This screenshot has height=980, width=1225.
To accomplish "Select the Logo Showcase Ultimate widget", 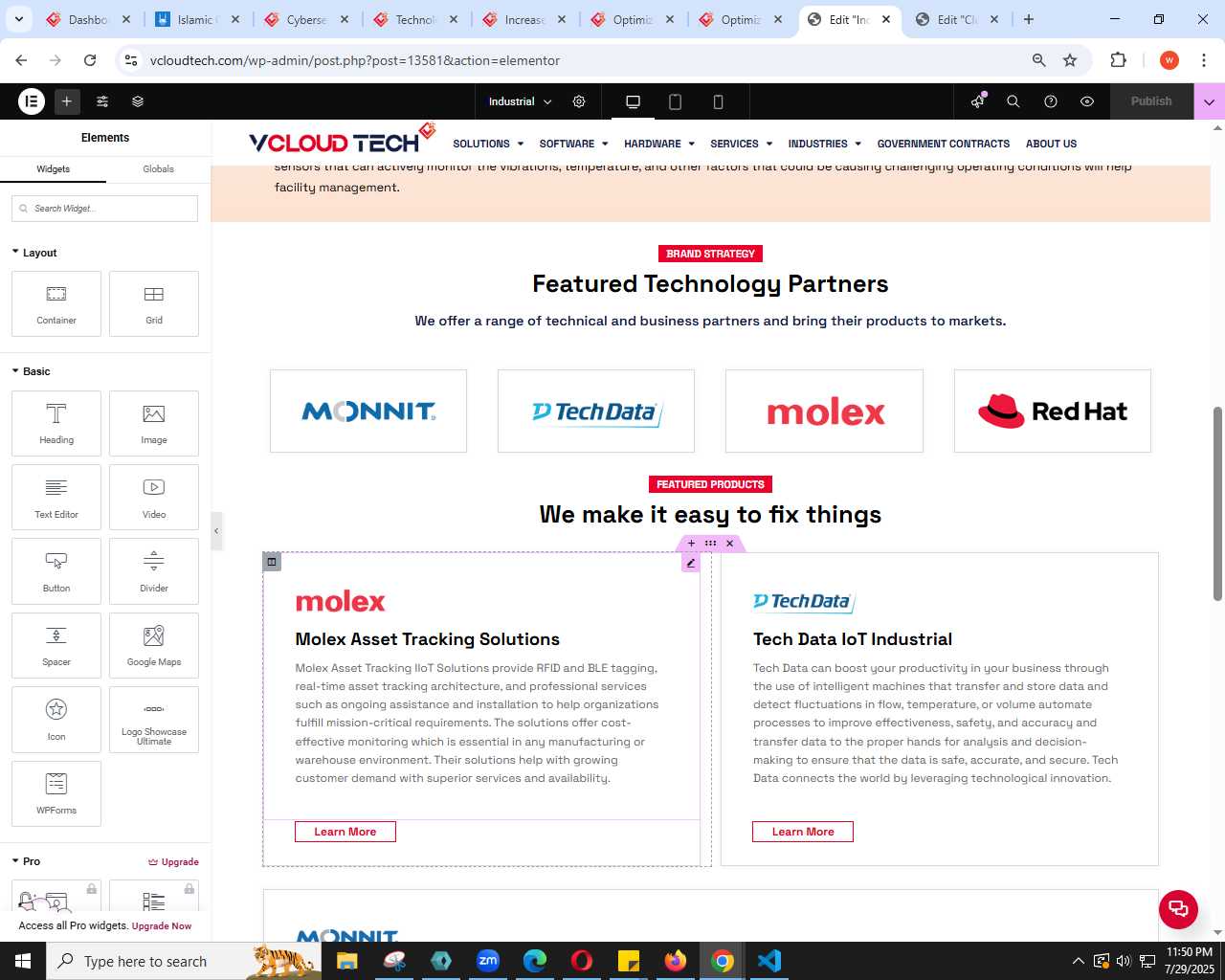I will pos(154,720).
